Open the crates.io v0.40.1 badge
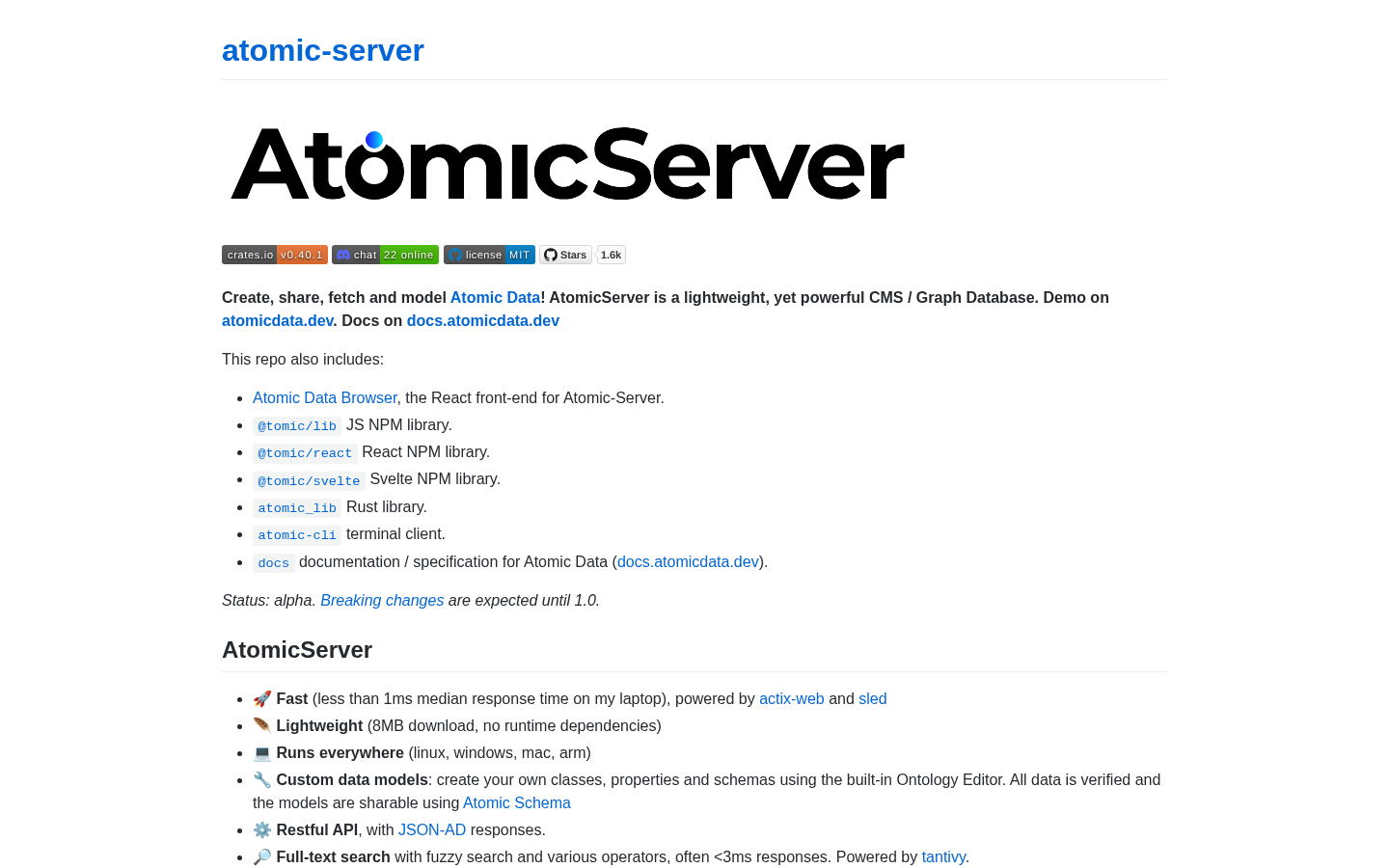1389x868 pixels. click(275, 255)
